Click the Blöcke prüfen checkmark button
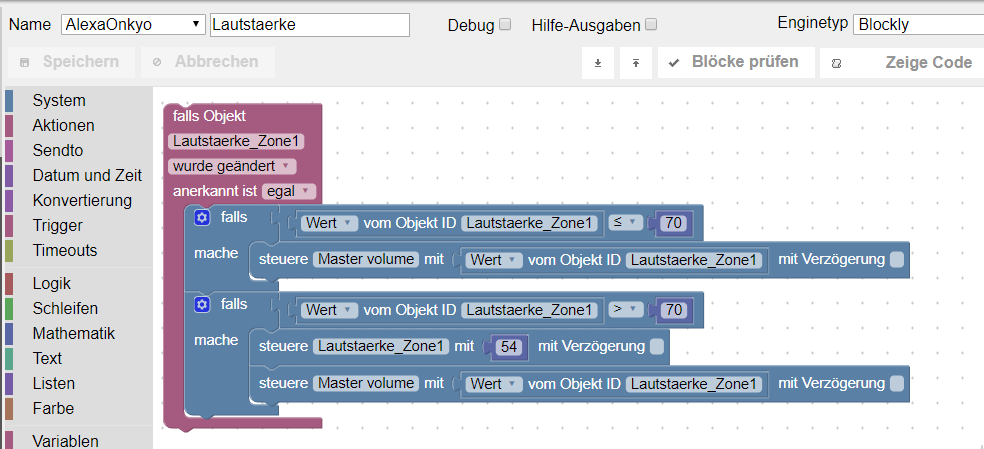984x449 pixels. (736, 62)
